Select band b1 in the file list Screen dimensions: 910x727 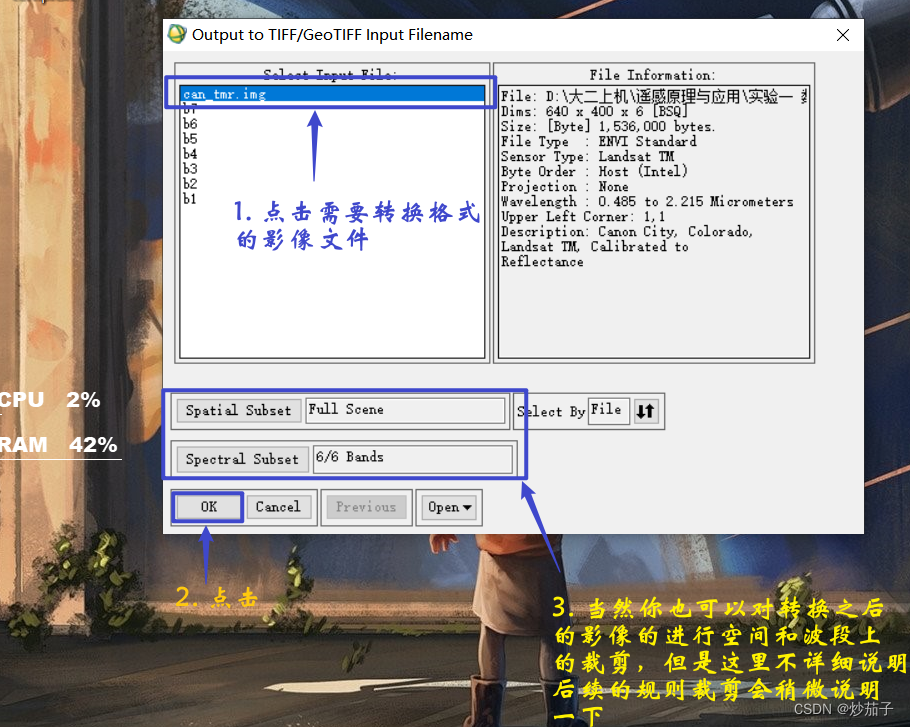[x=190, y=199]
